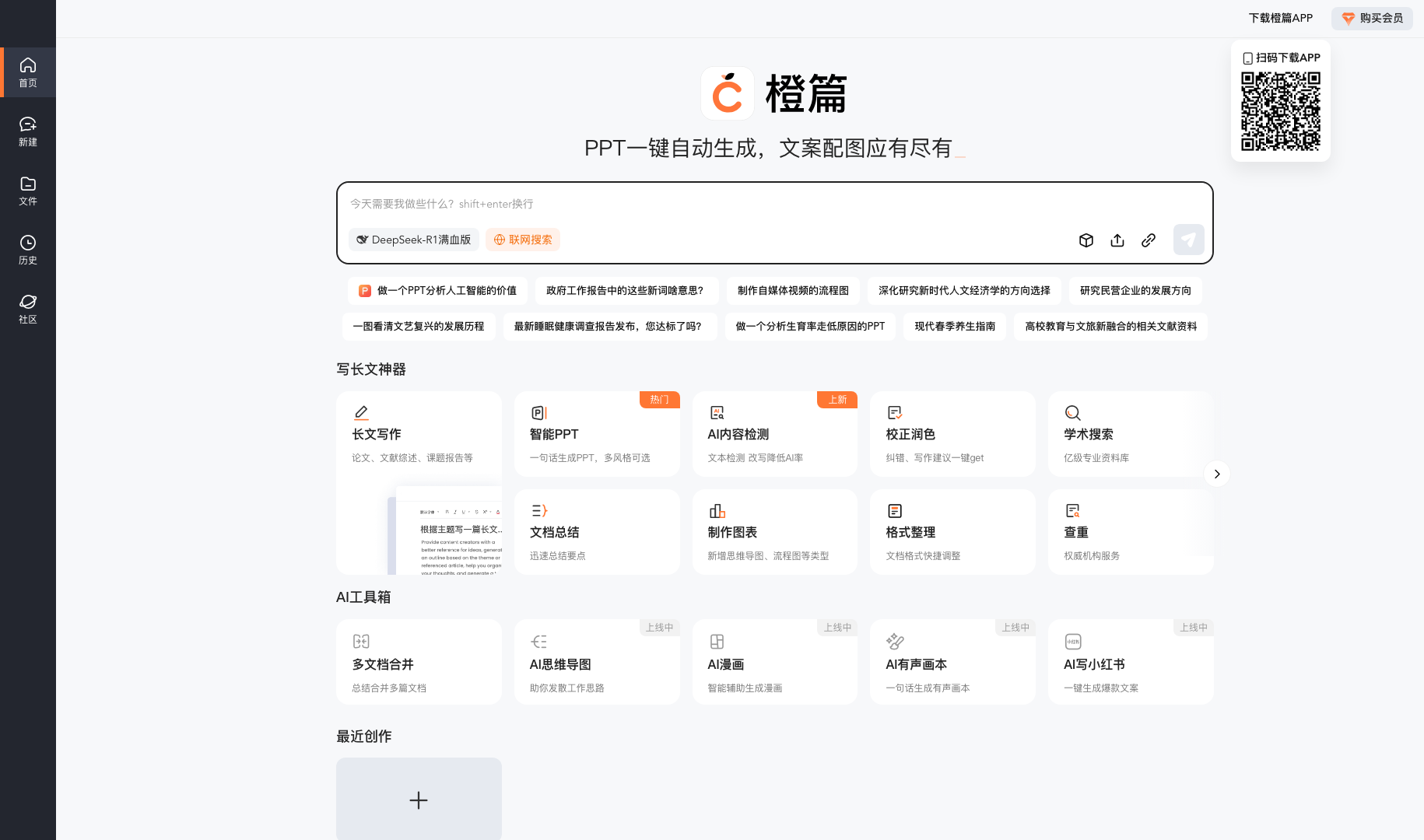
Task: Click the 制作图表 chart icon
Action: (717, 511)
